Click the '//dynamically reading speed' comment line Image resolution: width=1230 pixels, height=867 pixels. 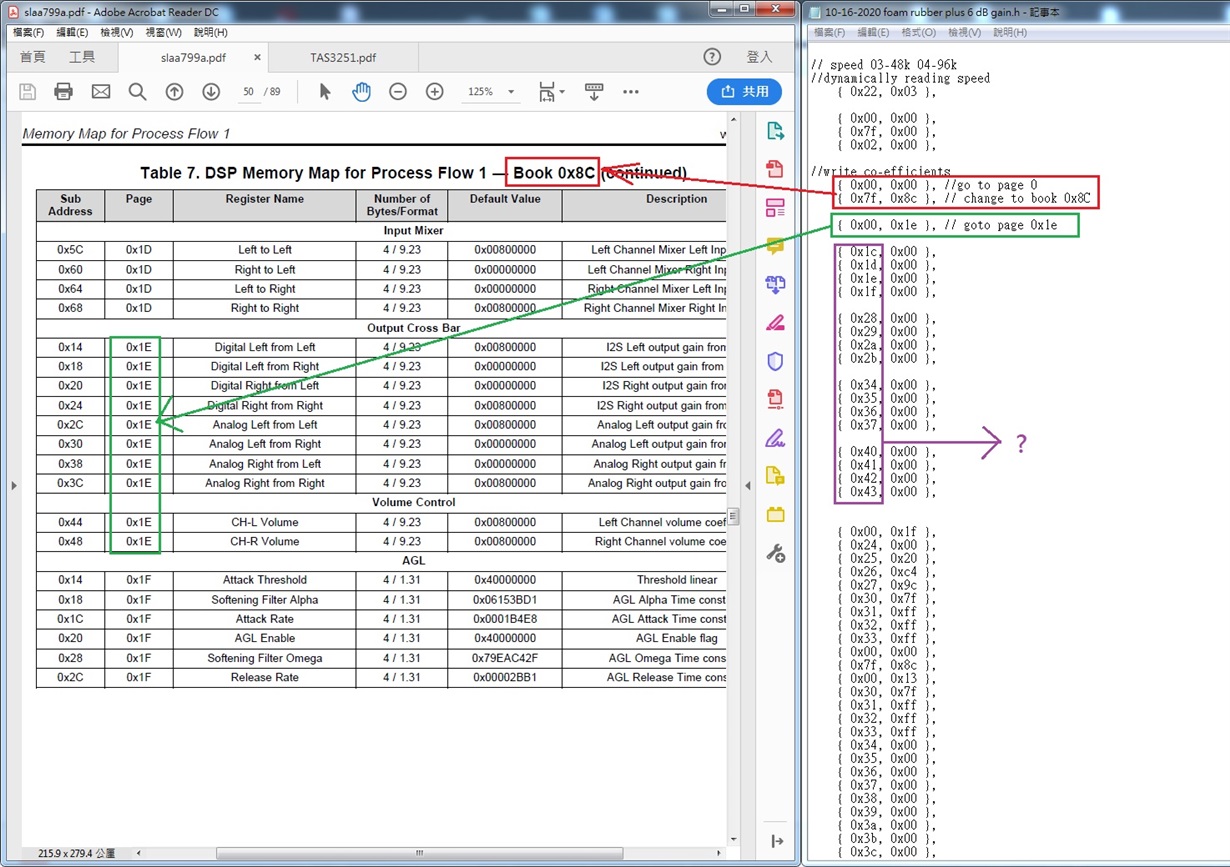[900, 78]
